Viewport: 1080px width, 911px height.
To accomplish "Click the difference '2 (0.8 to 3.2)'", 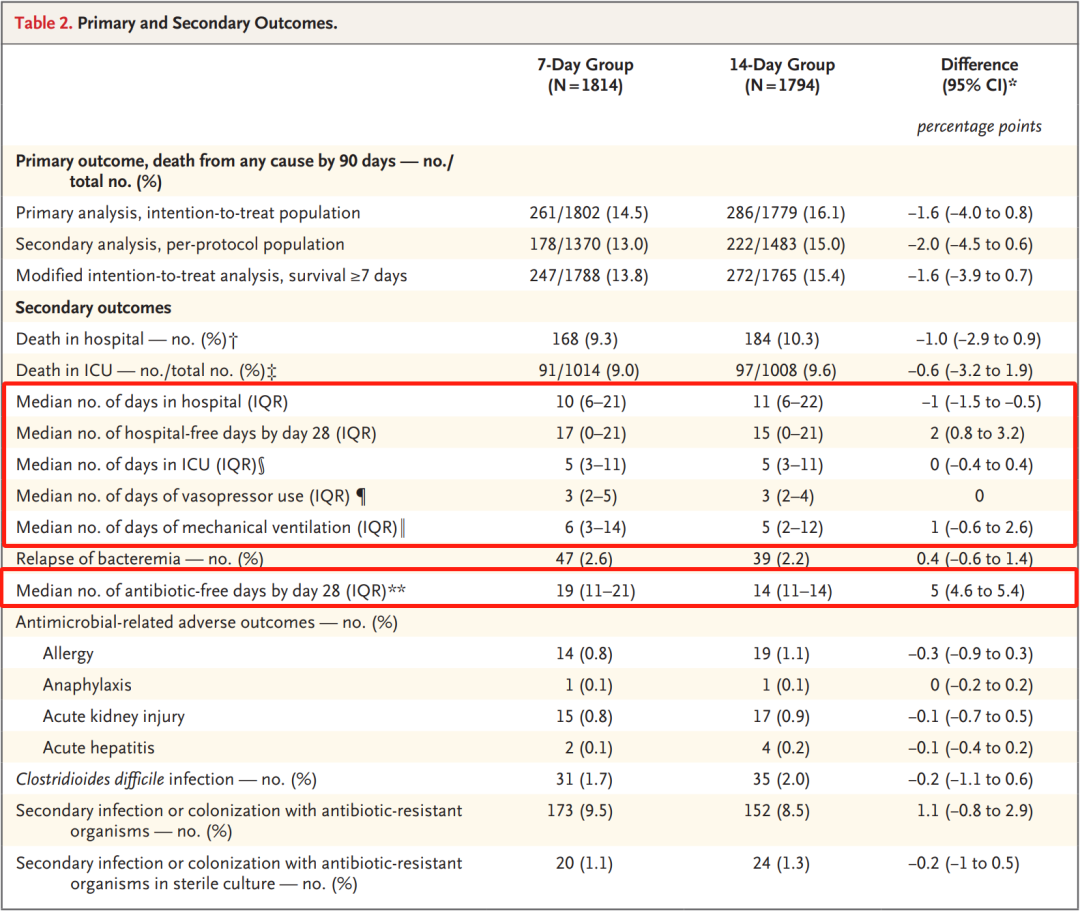I will [x=977, y=433].
